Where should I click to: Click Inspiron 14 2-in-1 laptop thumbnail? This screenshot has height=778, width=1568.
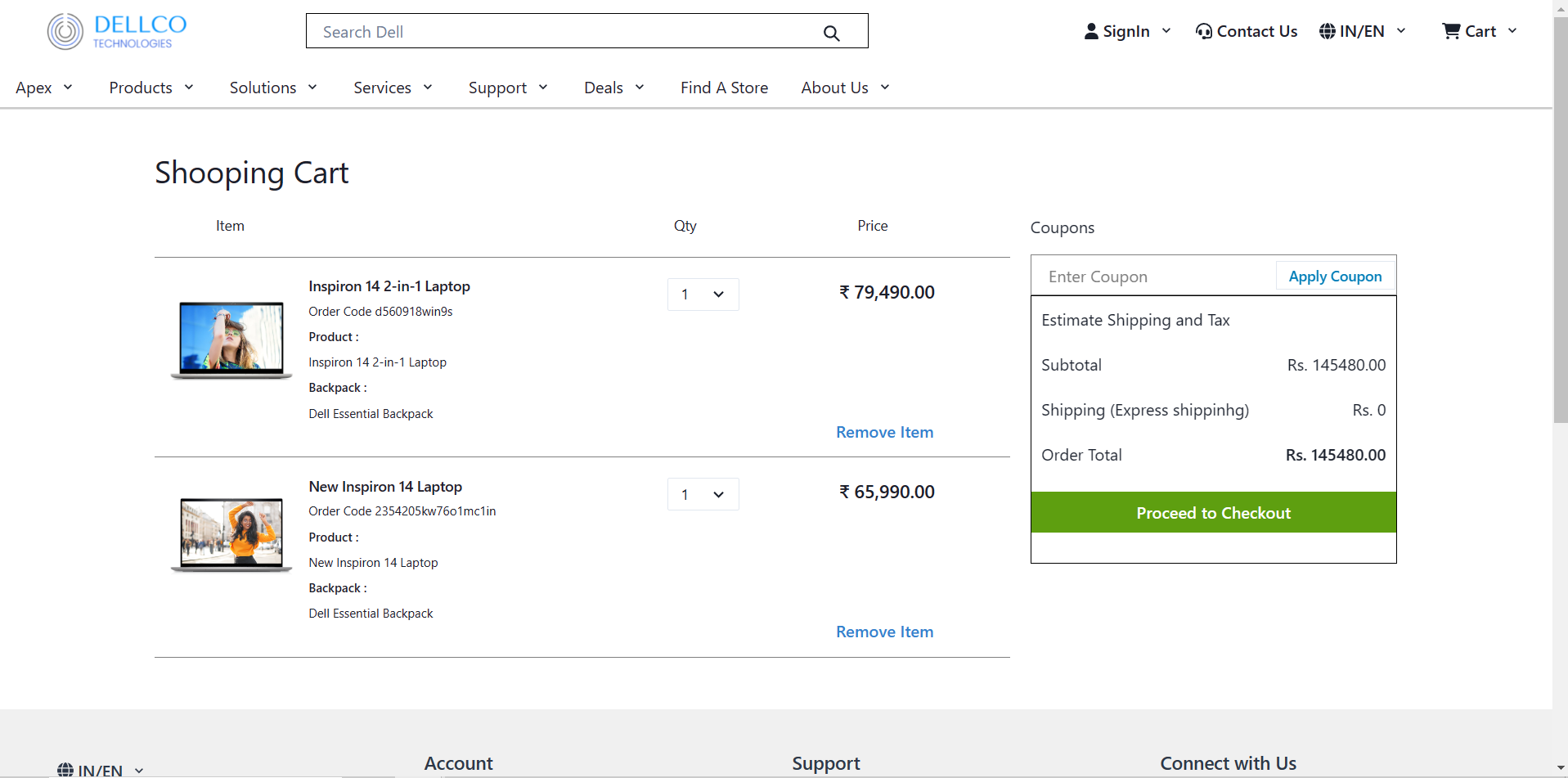click(231, 340)
